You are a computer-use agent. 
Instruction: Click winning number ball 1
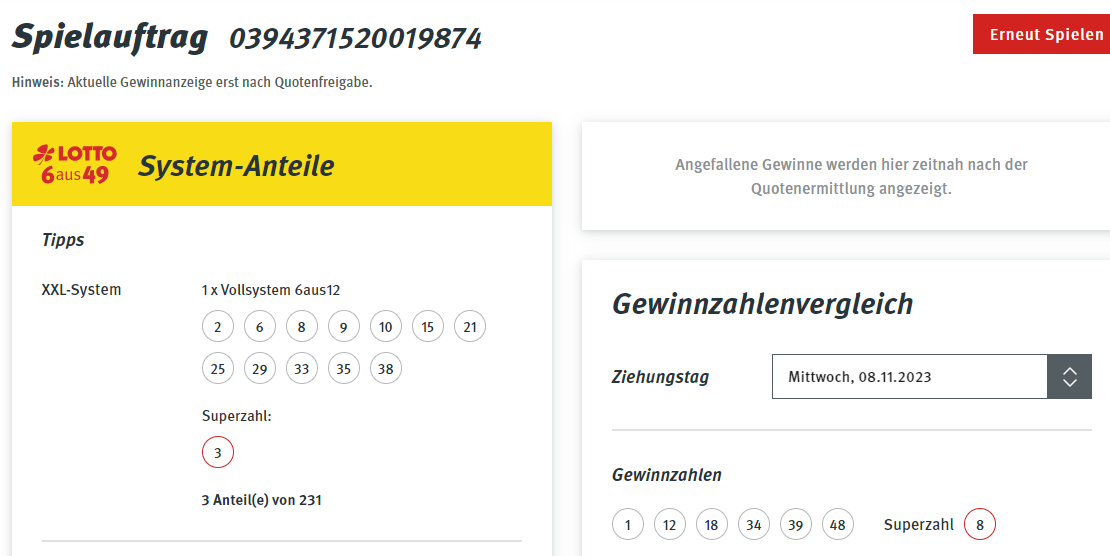pyautogui.click(x=628, y=525)
